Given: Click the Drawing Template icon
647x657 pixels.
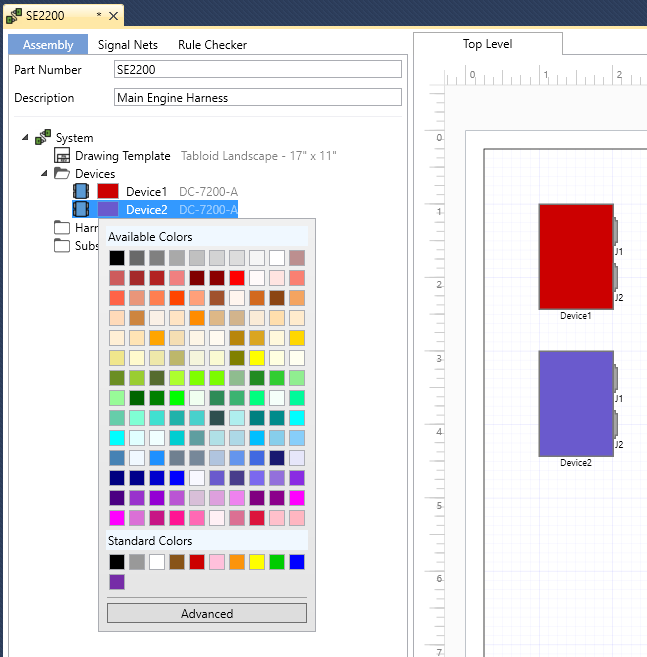Looking at the screenshot, I should 62,155.
